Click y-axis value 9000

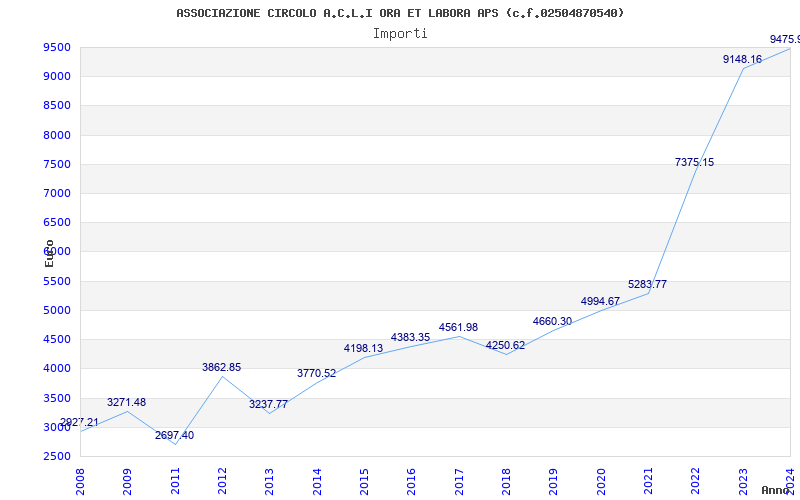pyautogui.click(x=57, y=77)
